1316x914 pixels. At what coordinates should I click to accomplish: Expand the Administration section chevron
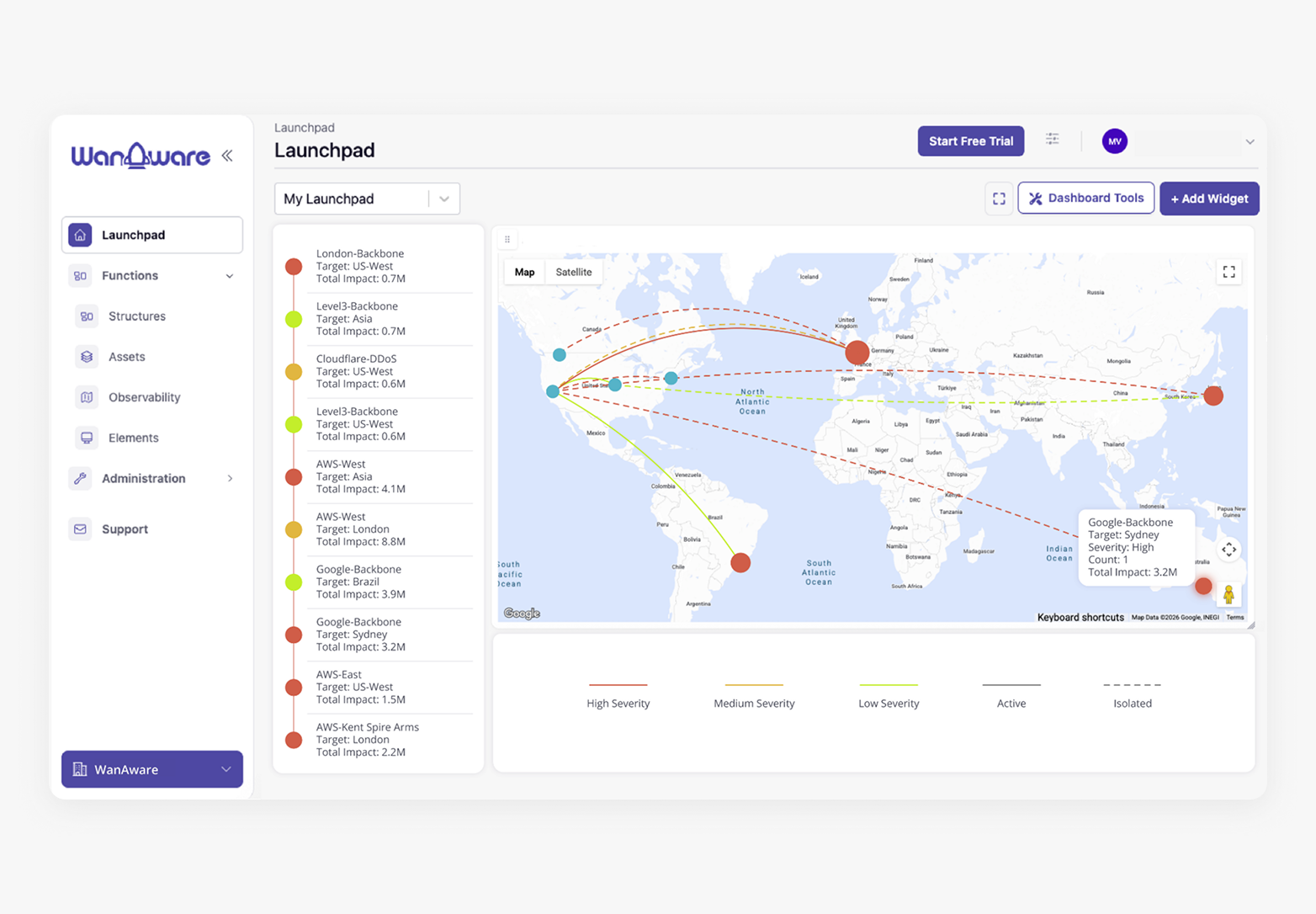pyautogui.click(x=230, y=478)
